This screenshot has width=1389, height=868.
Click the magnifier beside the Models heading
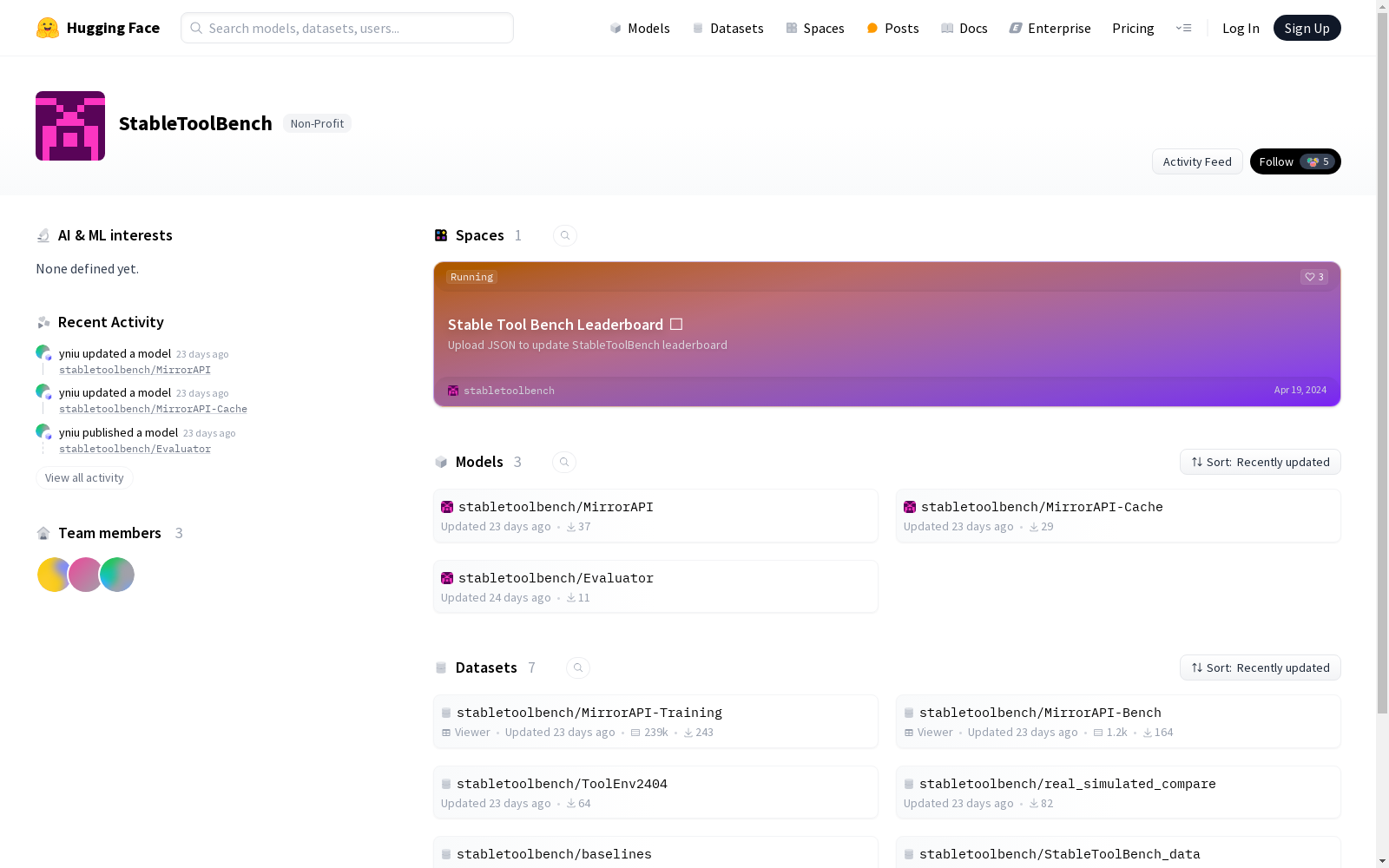(x=564, y=463)
